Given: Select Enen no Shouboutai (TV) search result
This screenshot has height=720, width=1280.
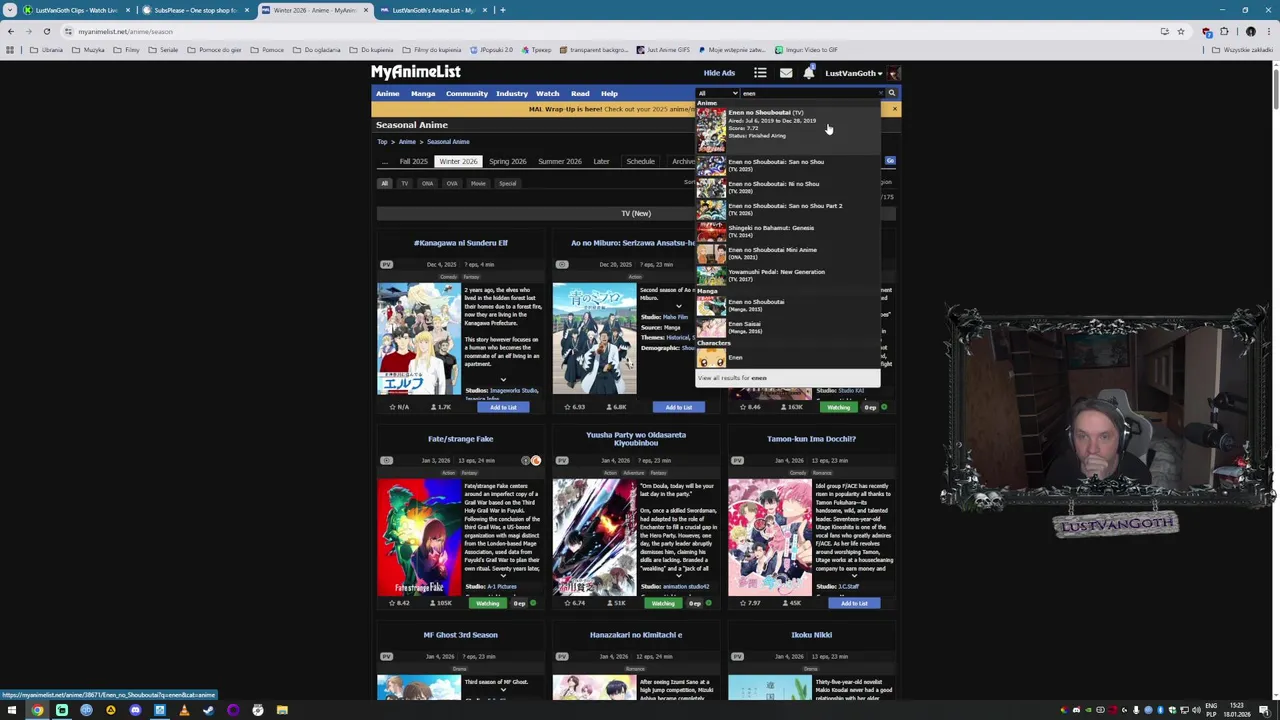Looking at the screenshot, I should coord(788,128).
